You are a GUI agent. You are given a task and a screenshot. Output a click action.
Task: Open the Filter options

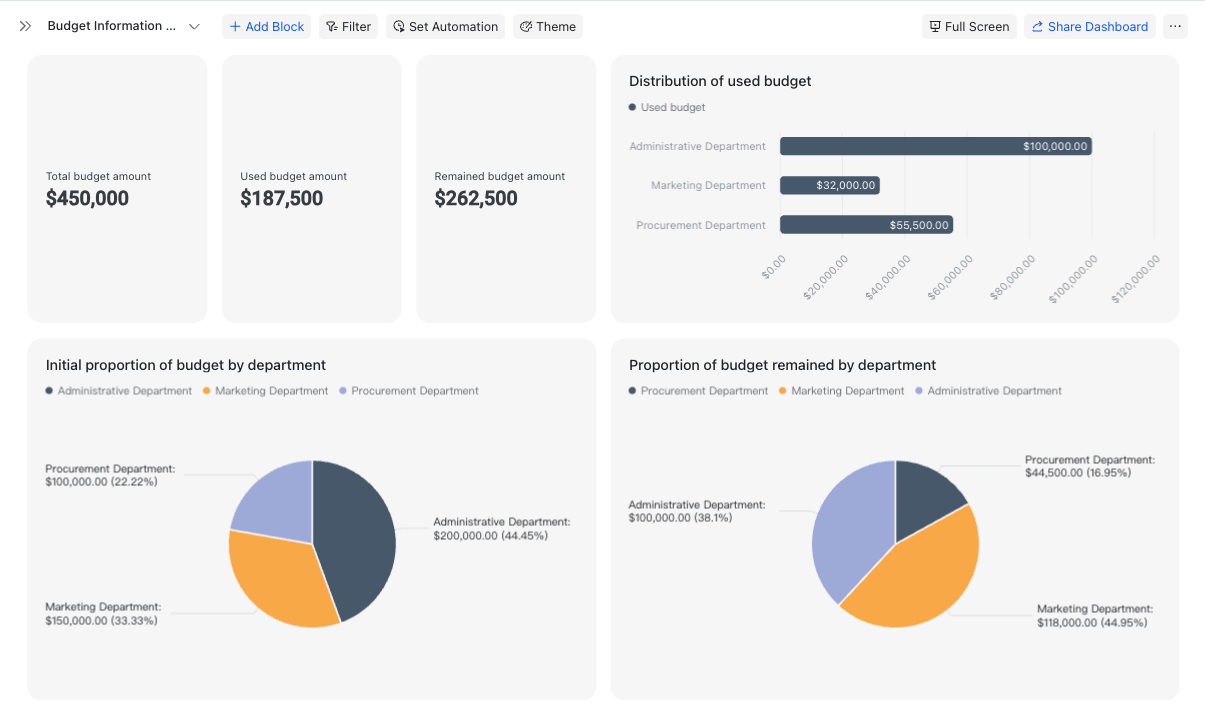[x=348, y=27]
